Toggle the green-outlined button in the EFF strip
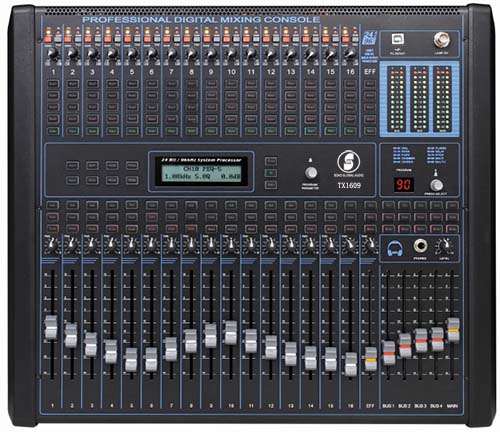500x432 pixels. tap(370, 131)
